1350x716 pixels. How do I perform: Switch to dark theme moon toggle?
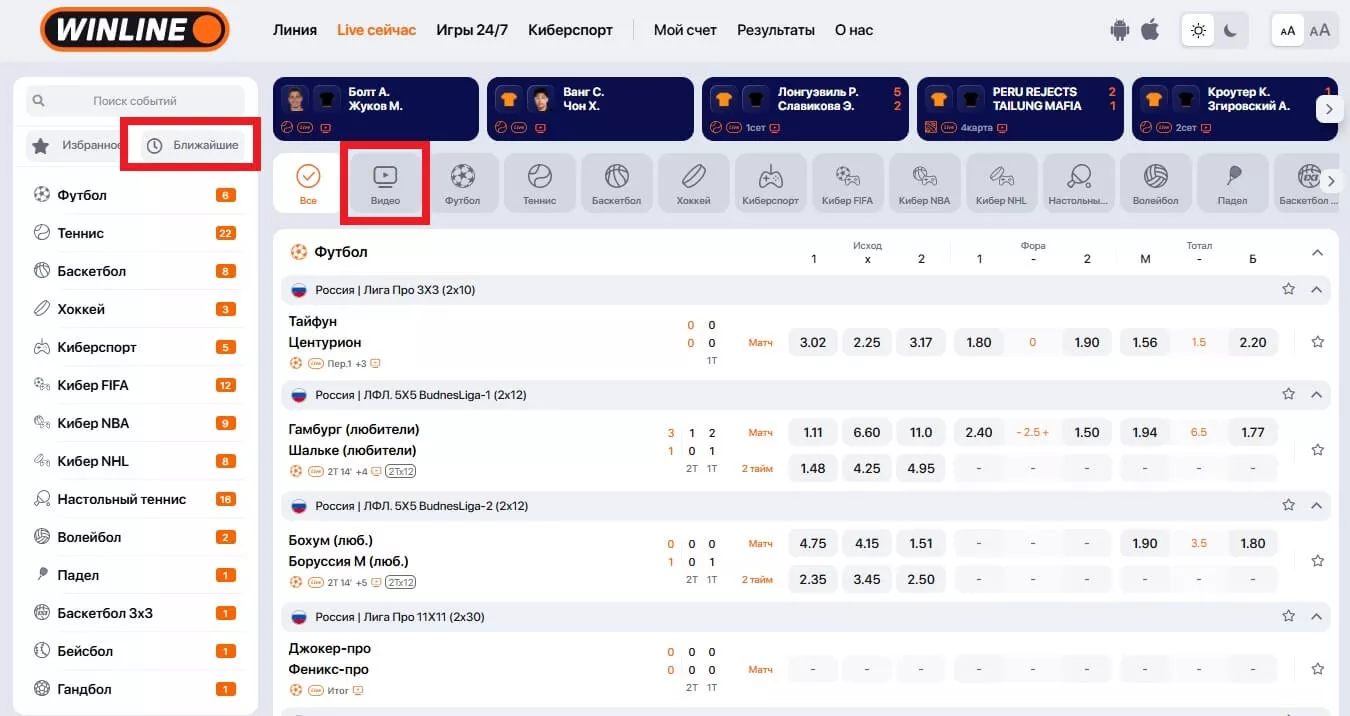click(1230, 31)
